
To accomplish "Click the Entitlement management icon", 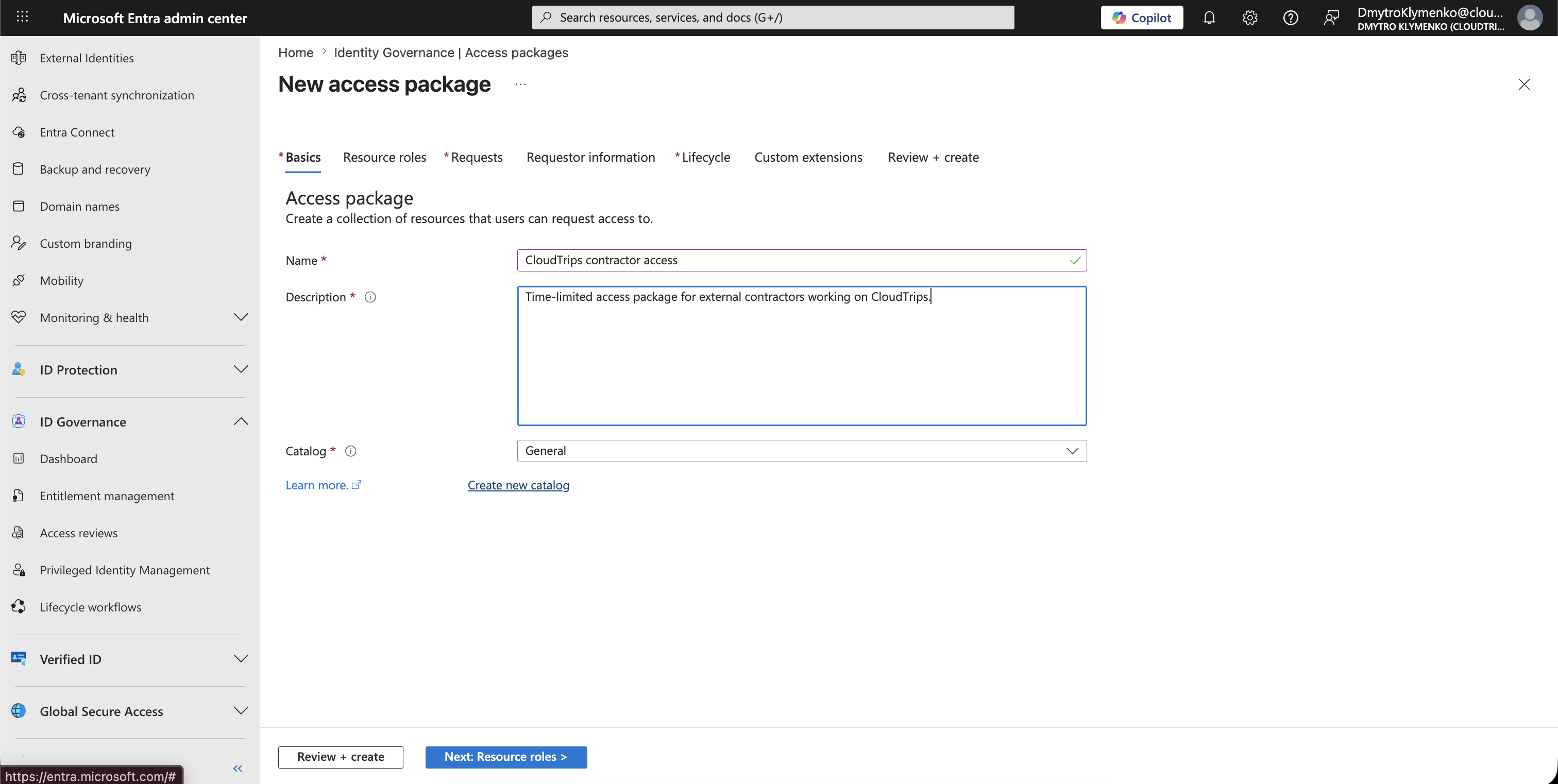I will (19, 496).
